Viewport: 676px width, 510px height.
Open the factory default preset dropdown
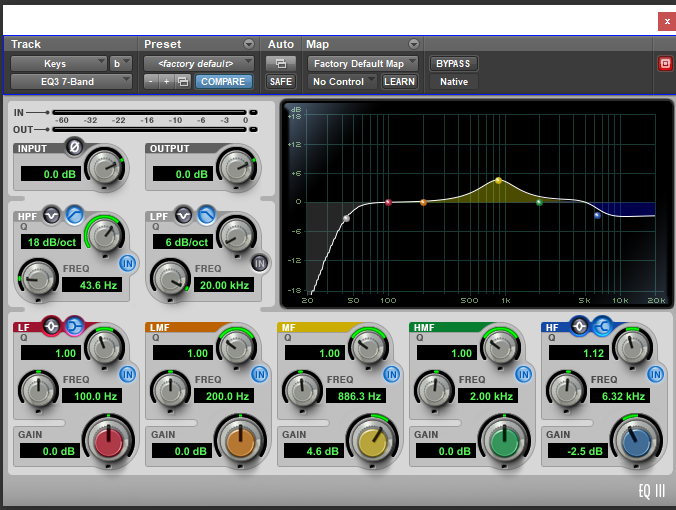pyautogui.click(x=198, y=64)
